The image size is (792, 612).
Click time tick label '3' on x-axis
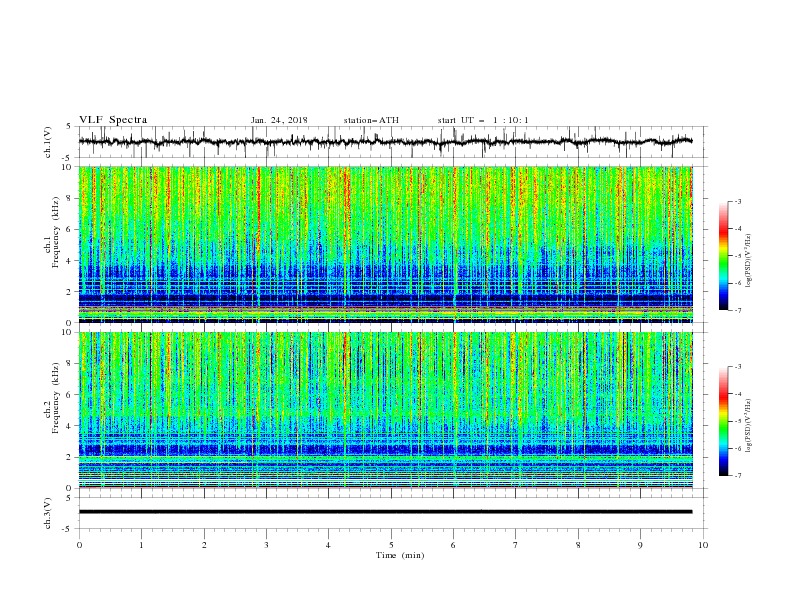tap(266, 545)
